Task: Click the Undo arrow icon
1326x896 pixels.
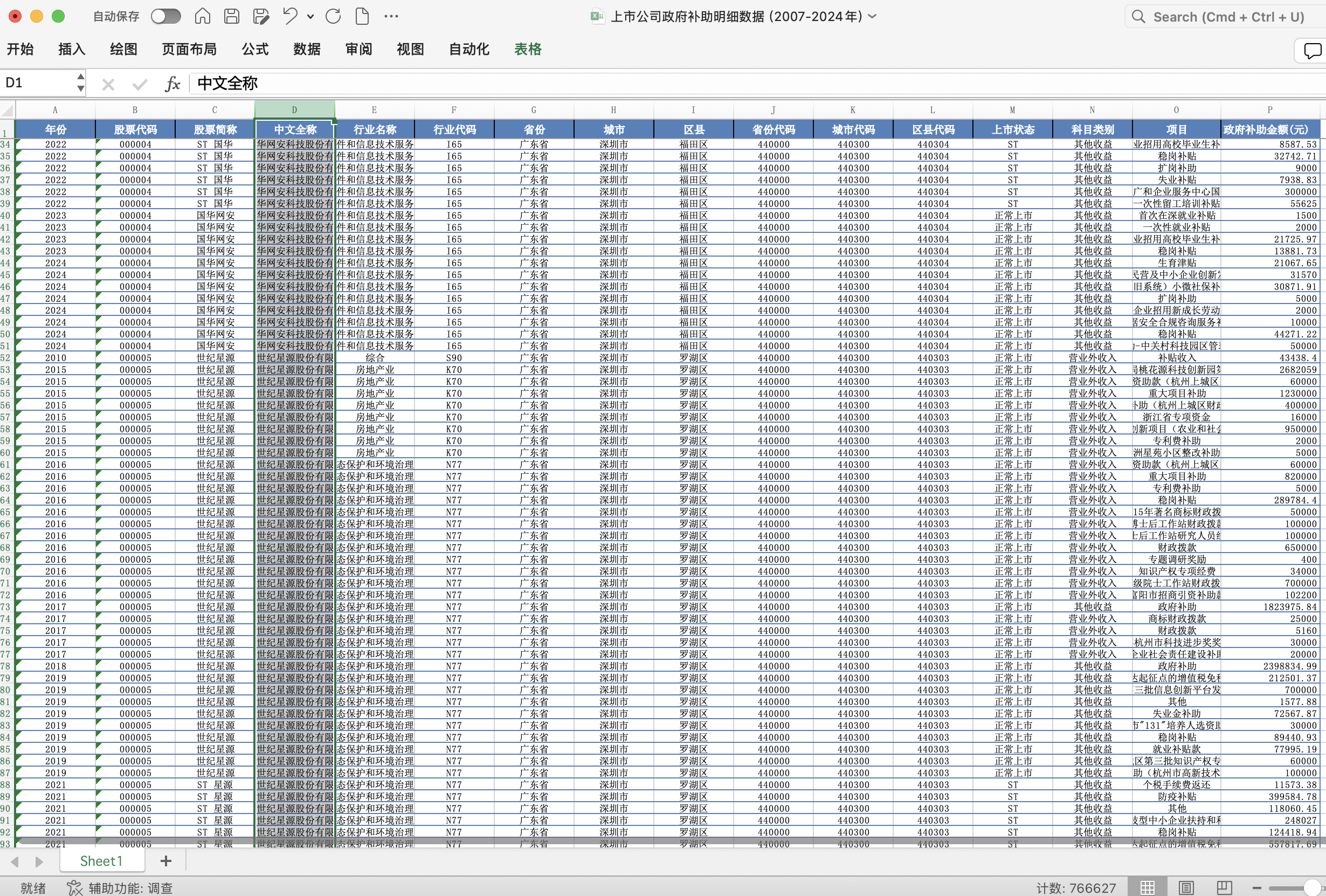Action: [290, 16]
